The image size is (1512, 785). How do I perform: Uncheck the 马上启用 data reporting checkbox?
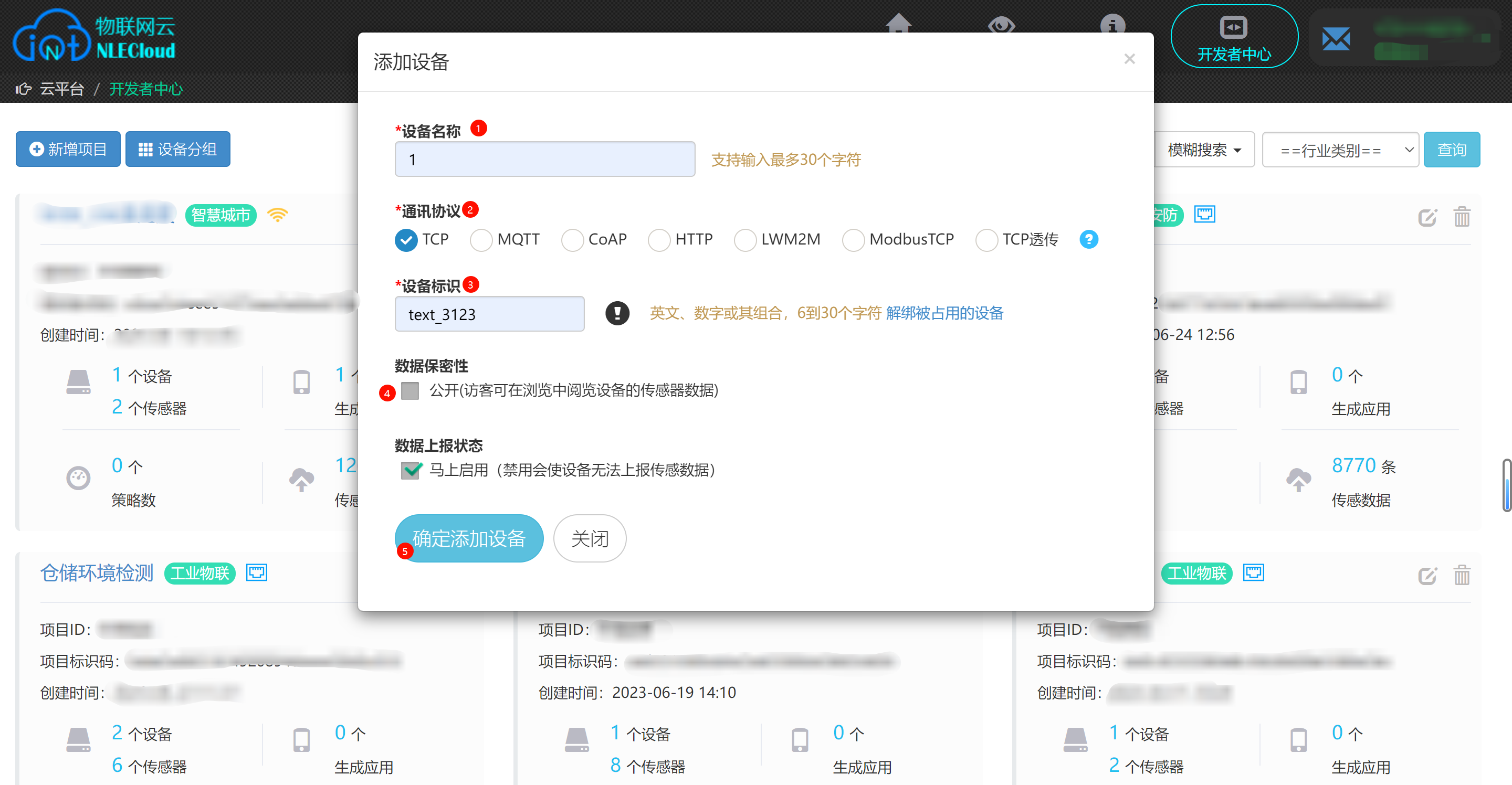coord(409,470)
